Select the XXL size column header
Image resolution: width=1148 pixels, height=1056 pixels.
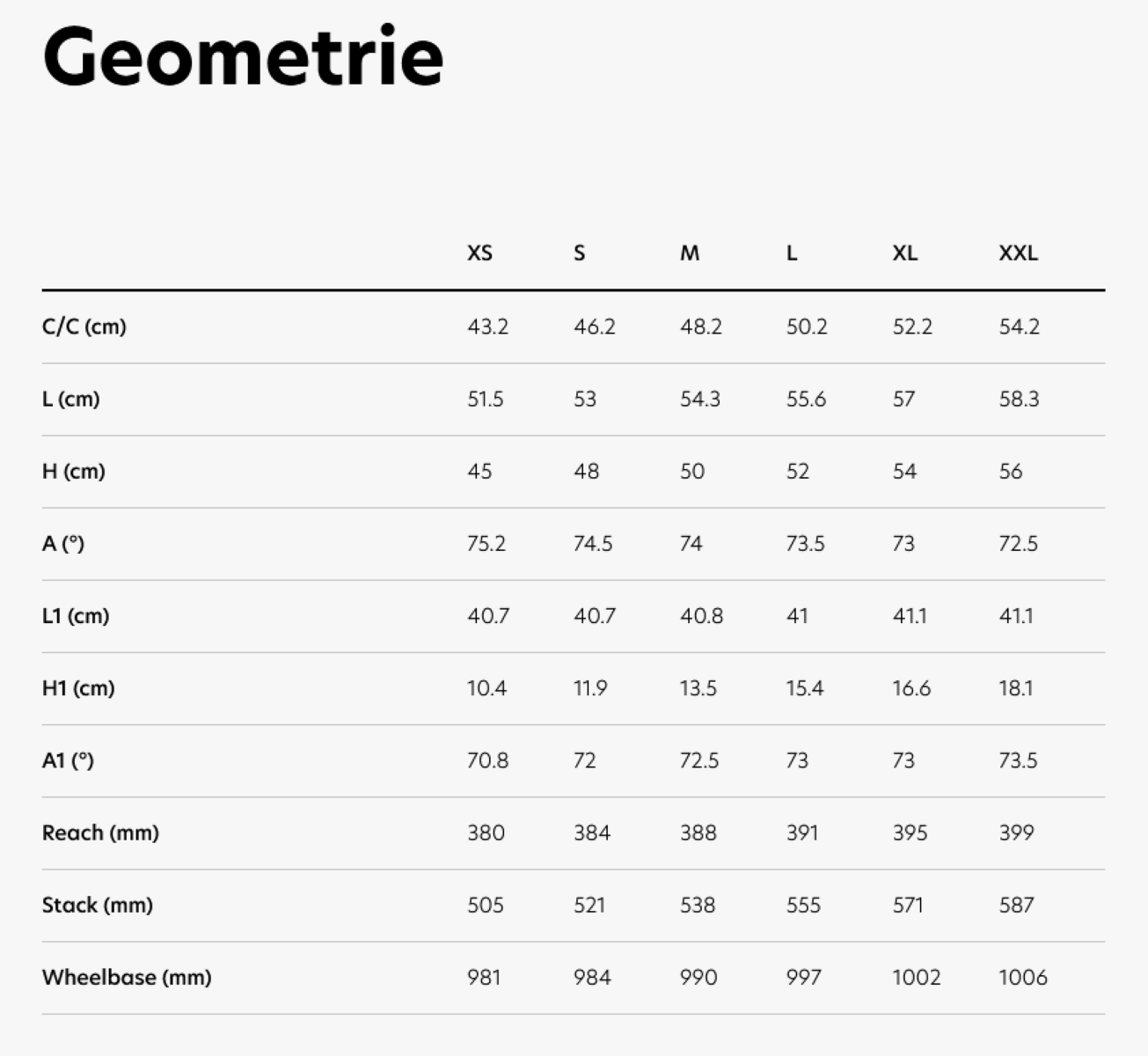click(x=1019, y=253)
